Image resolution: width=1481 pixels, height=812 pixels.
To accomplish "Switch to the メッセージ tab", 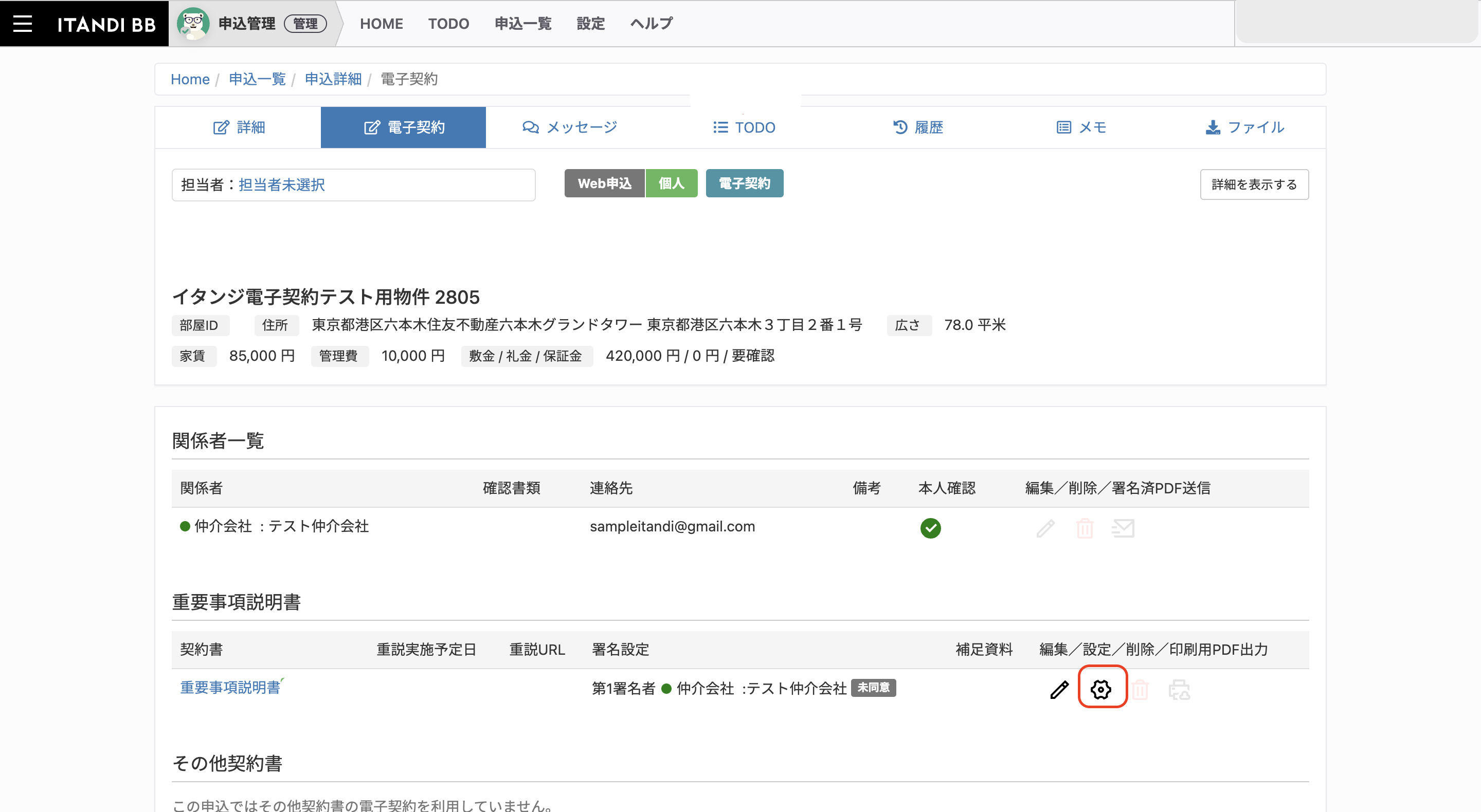I will tap(569, 127).
